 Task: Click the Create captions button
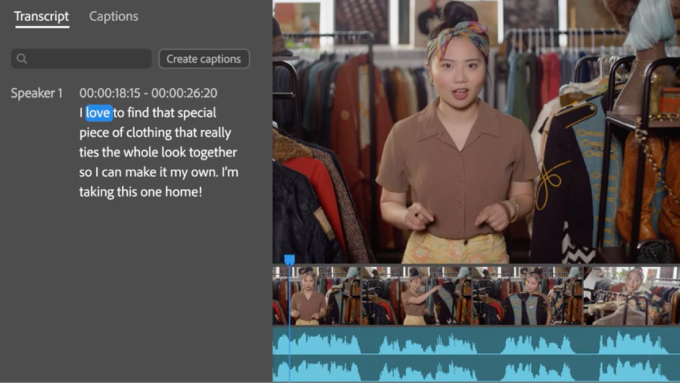[204, 59]
